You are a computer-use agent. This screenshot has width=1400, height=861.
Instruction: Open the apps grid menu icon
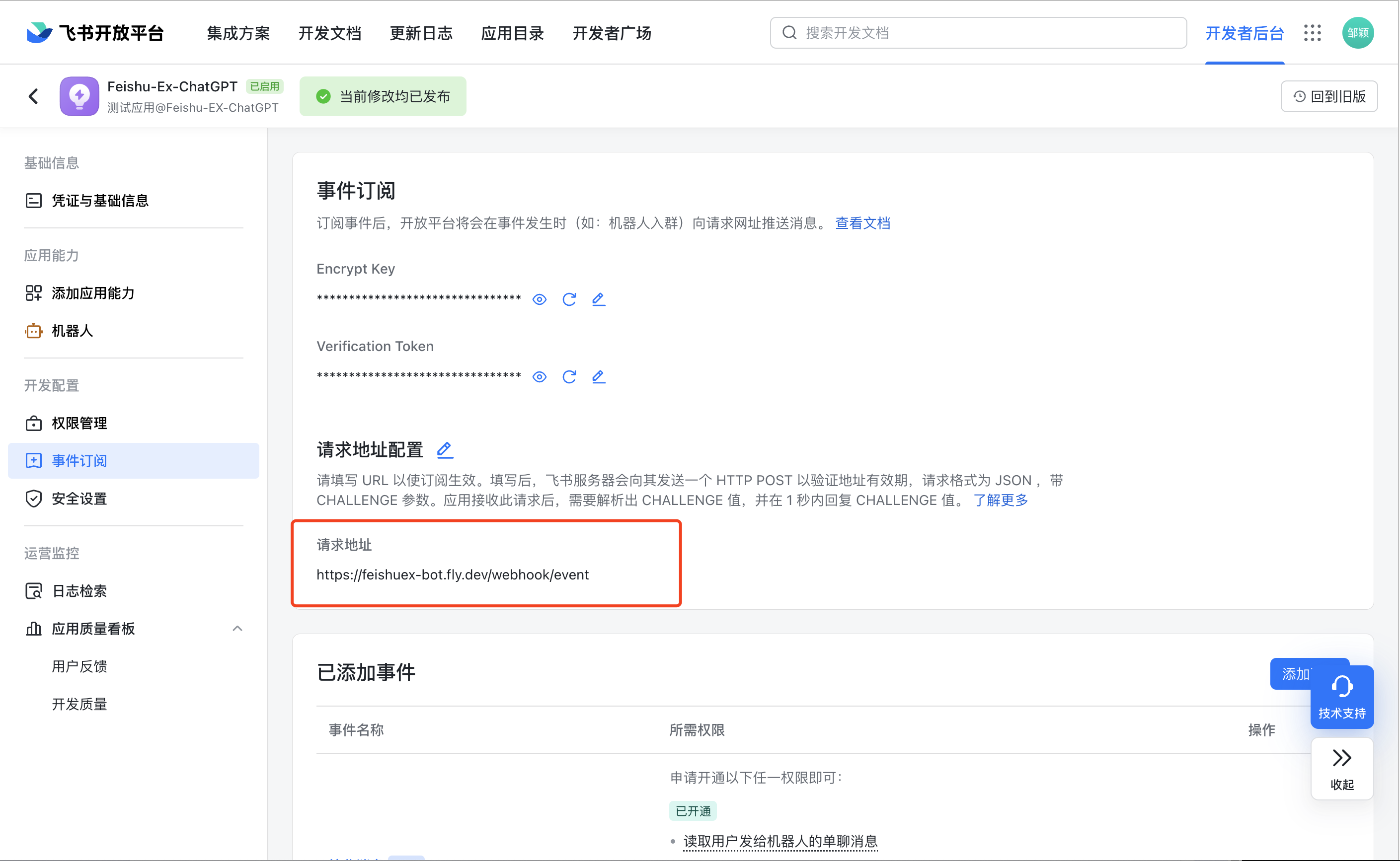[x=1312, y=33]
